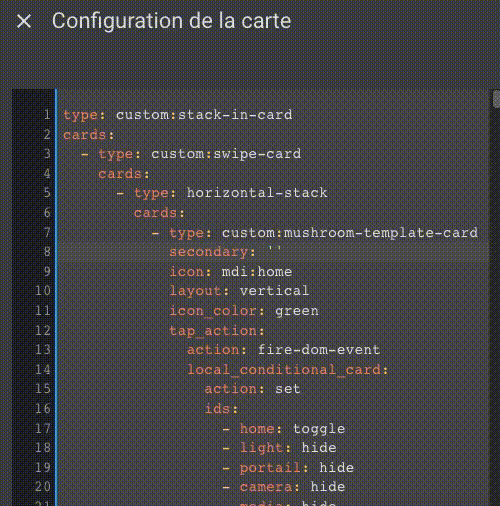
Task: Click line number 1 in the gutter
Action: point(47,115)
